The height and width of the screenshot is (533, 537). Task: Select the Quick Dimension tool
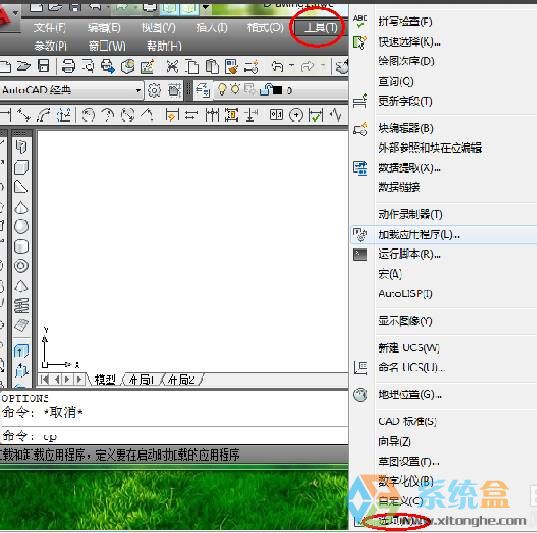point(172,115)
